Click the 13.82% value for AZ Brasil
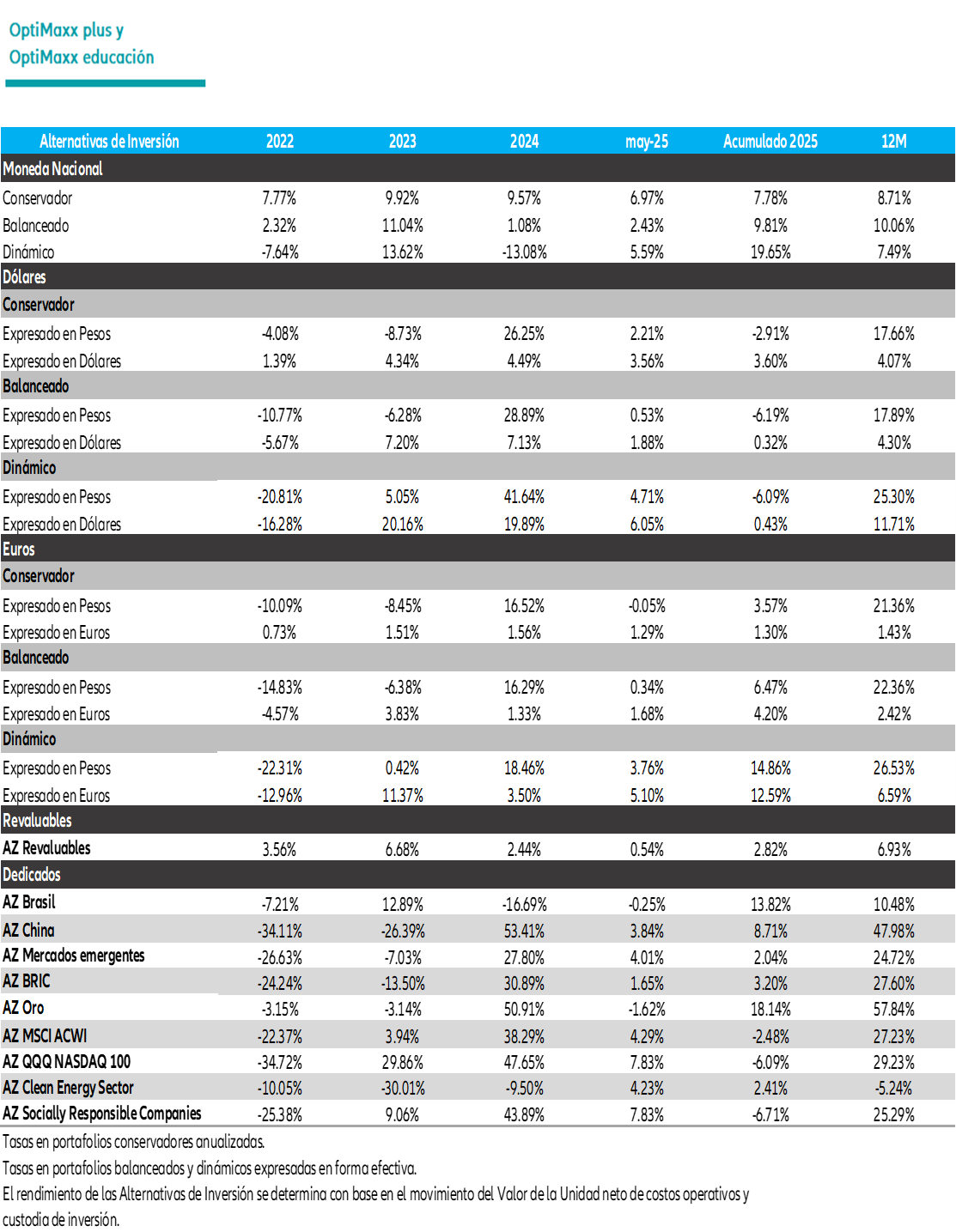Image resolution: width=956 pixels, height=1232 pixels. [x=770, y=905]
